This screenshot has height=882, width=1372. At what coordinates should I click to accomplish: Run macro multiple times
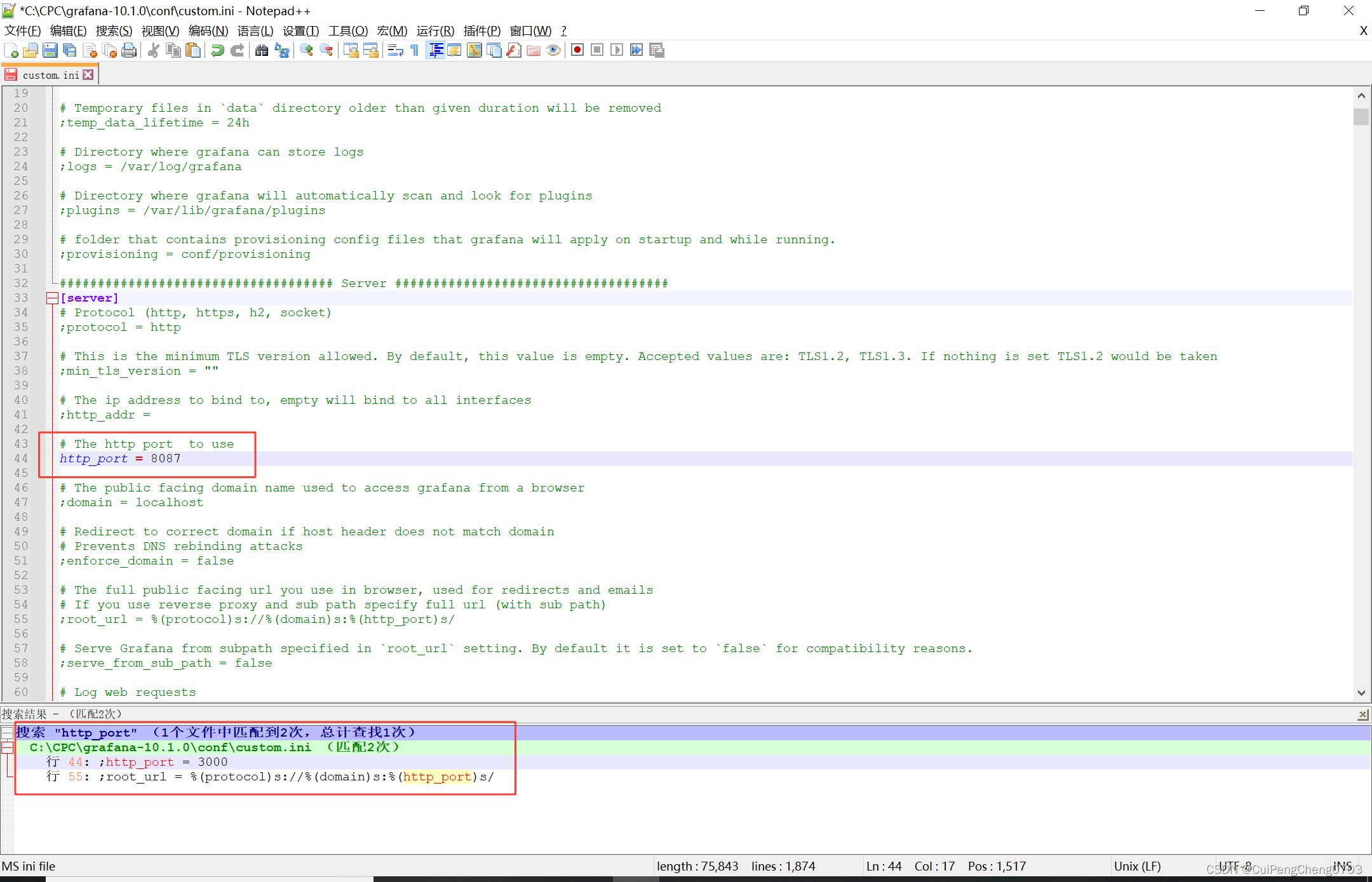pos(636,50)
